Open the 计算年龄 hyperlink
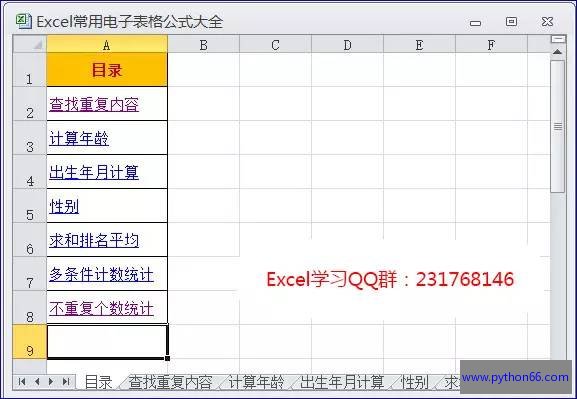The height and width of the screenshot is (399, 577). tap(79, 139)
